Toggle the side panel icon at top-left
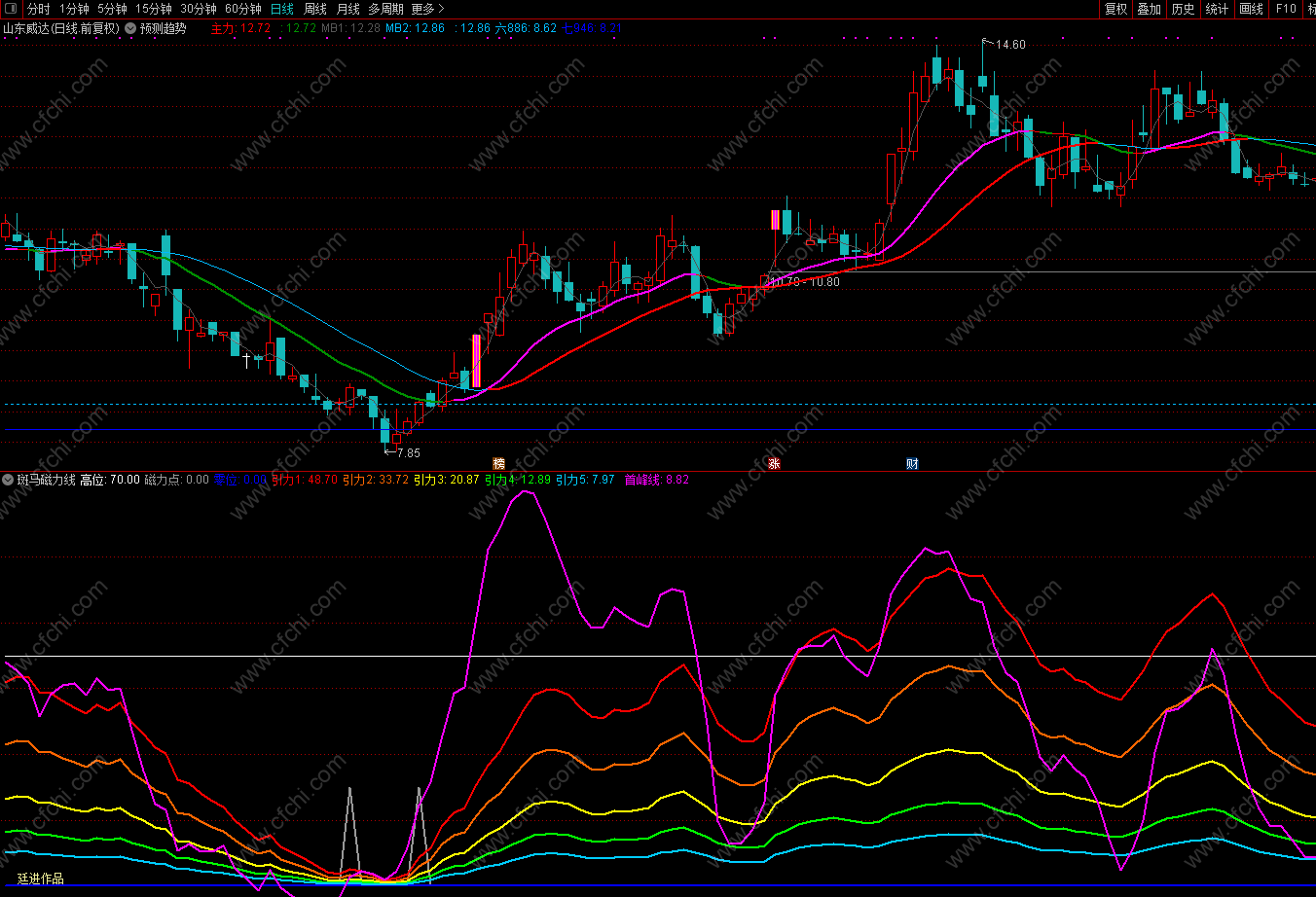This screenshot has height=897, width=1316. coord(11,9)
